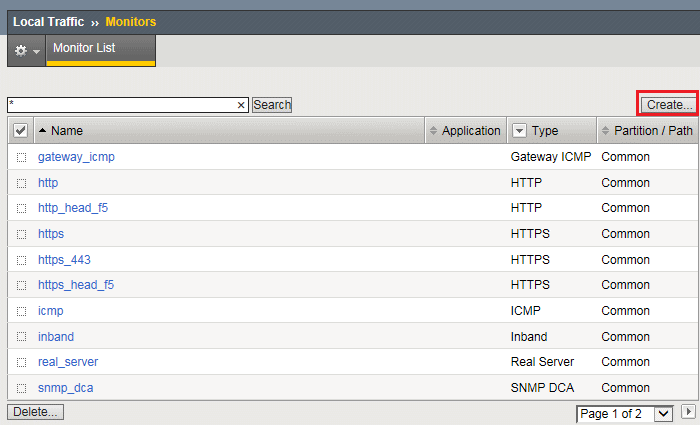Clear search field with X icon
This screenshot has width=700, height=425.
pyautogui.click(x=241, y=105)
